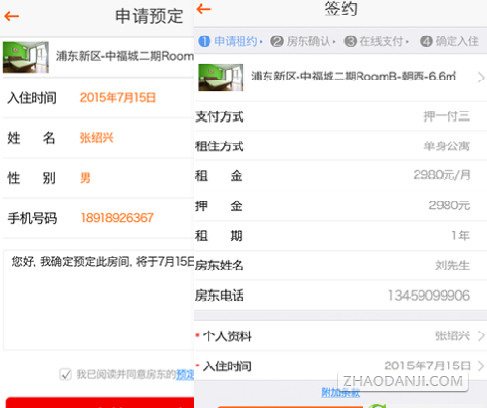The height and width of the screenshot is (408, 487).
Task: Toggle 我已阅读并同意 agreement checkbox
Action: [65, 374]
